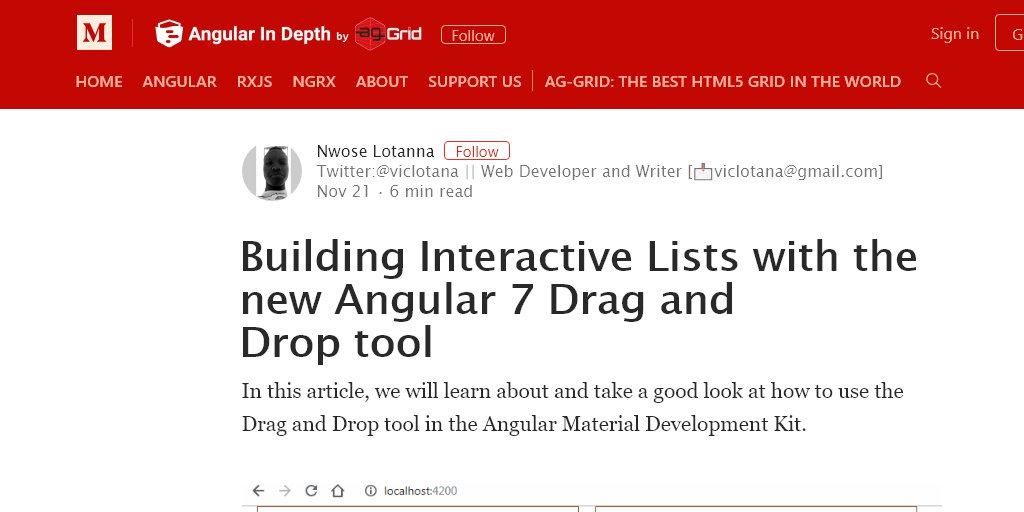This screenshot has height=512, width=1024.
Task: Open AG-GRID: THE BEST HTML5 GRID link
Action: (x=723, y=82)
